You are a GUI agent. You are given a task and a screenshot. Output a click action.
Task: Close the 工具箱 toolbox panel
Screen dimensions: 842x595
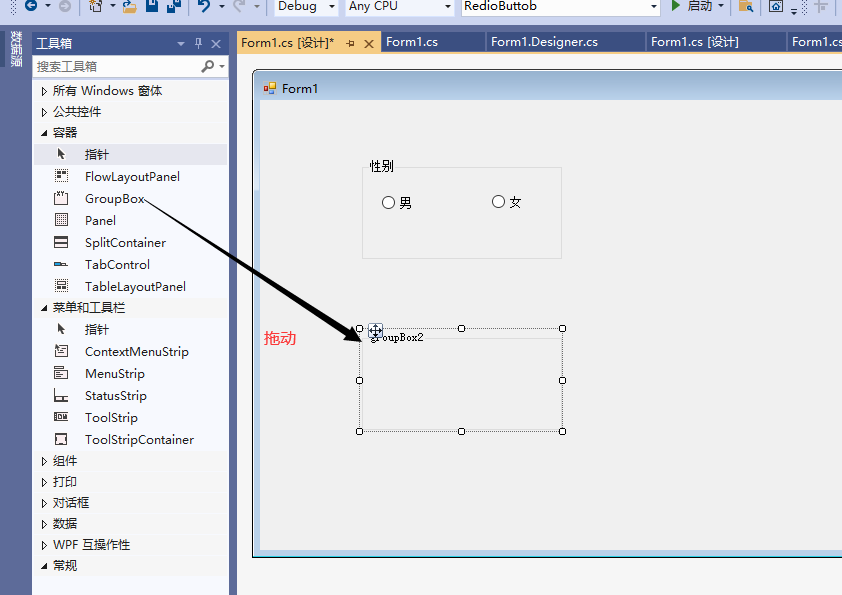click(x=216, y=43)
